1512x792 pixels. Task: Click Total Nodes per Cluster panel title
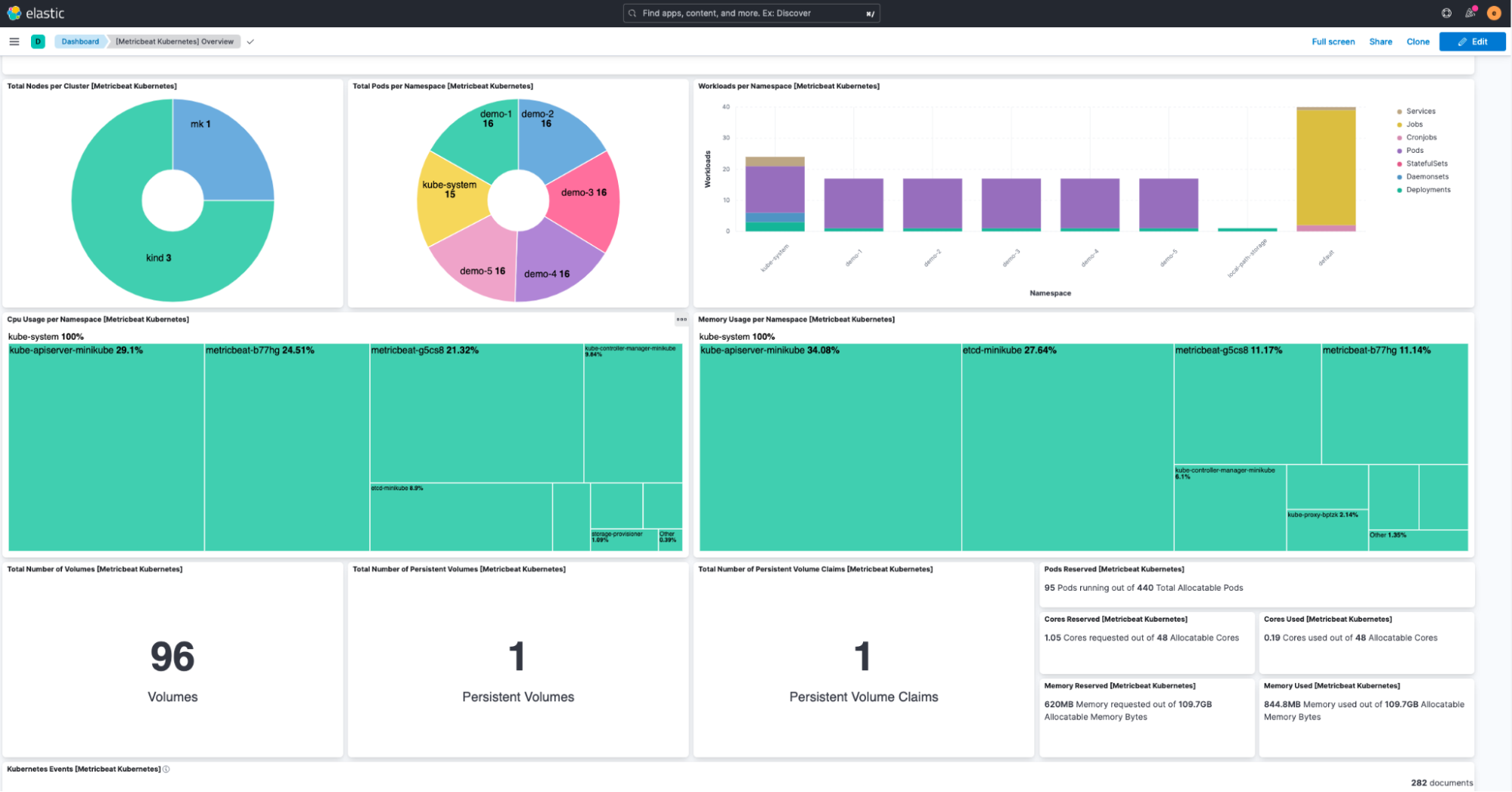(92, 86)
